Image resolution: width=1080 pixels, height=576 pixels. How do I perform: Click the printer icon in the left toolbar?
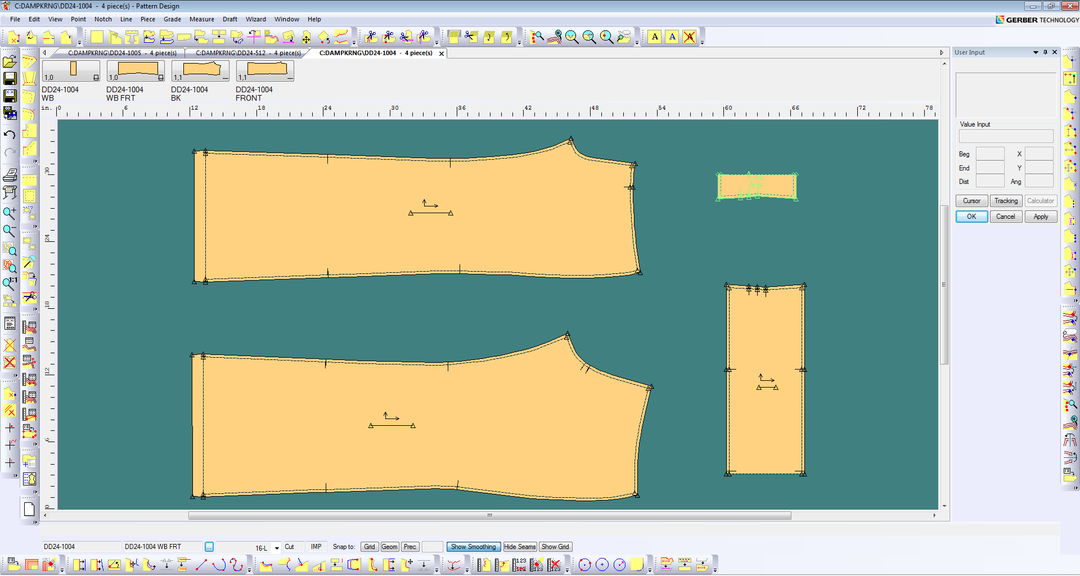10,176
